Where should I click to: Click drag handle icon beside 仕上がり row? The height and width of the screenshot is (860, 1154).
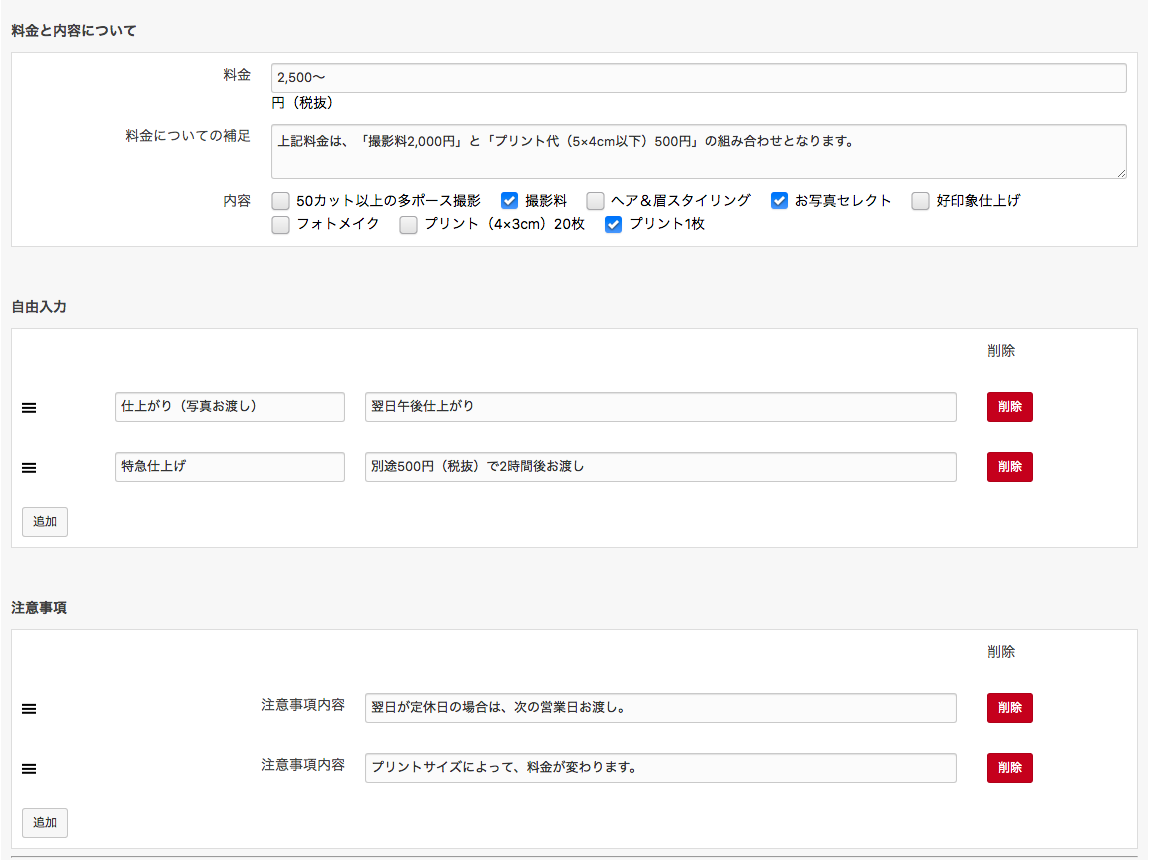coord(29,408)
